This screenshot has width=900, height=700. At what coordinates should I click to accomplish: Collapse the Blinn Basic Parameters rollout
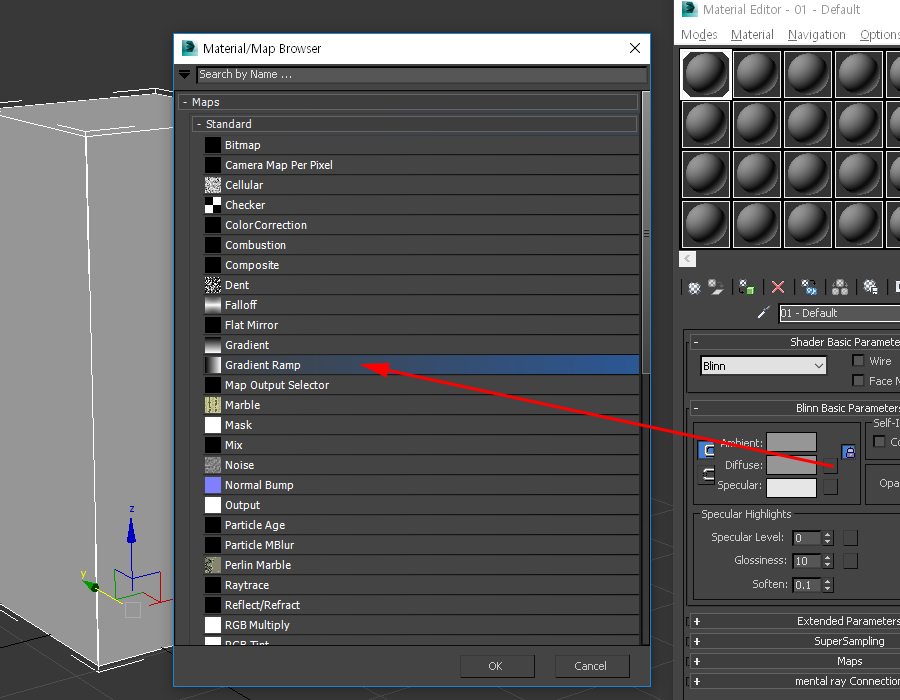point(696,408)
